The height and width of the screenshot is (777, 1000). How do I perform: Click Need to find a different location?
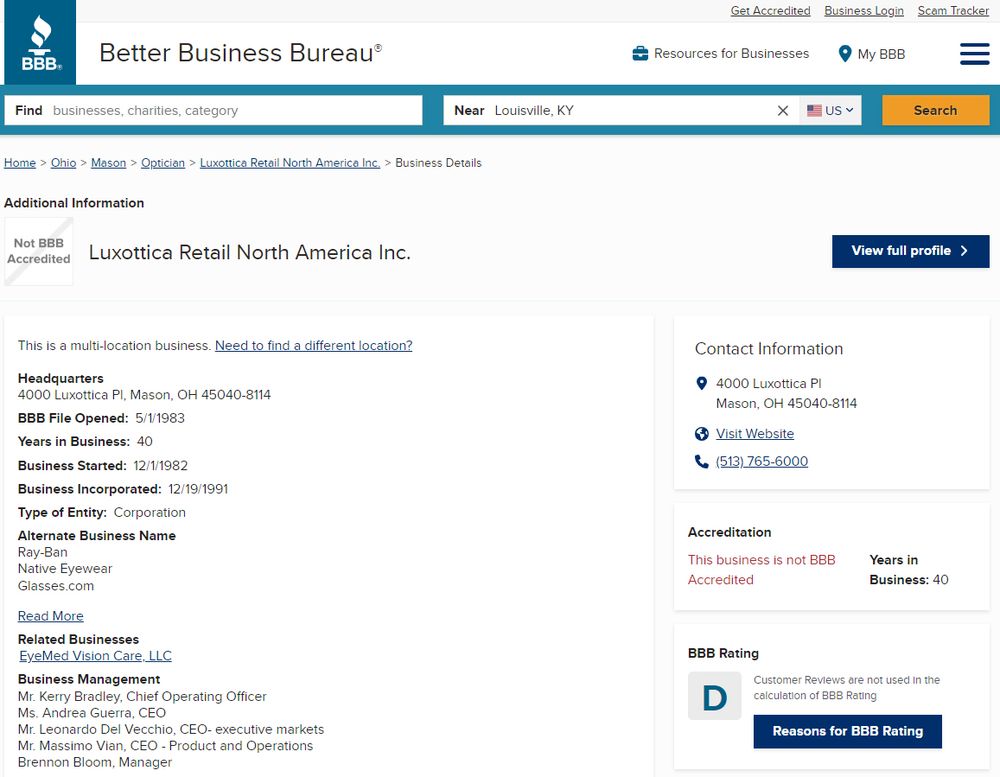313,346
